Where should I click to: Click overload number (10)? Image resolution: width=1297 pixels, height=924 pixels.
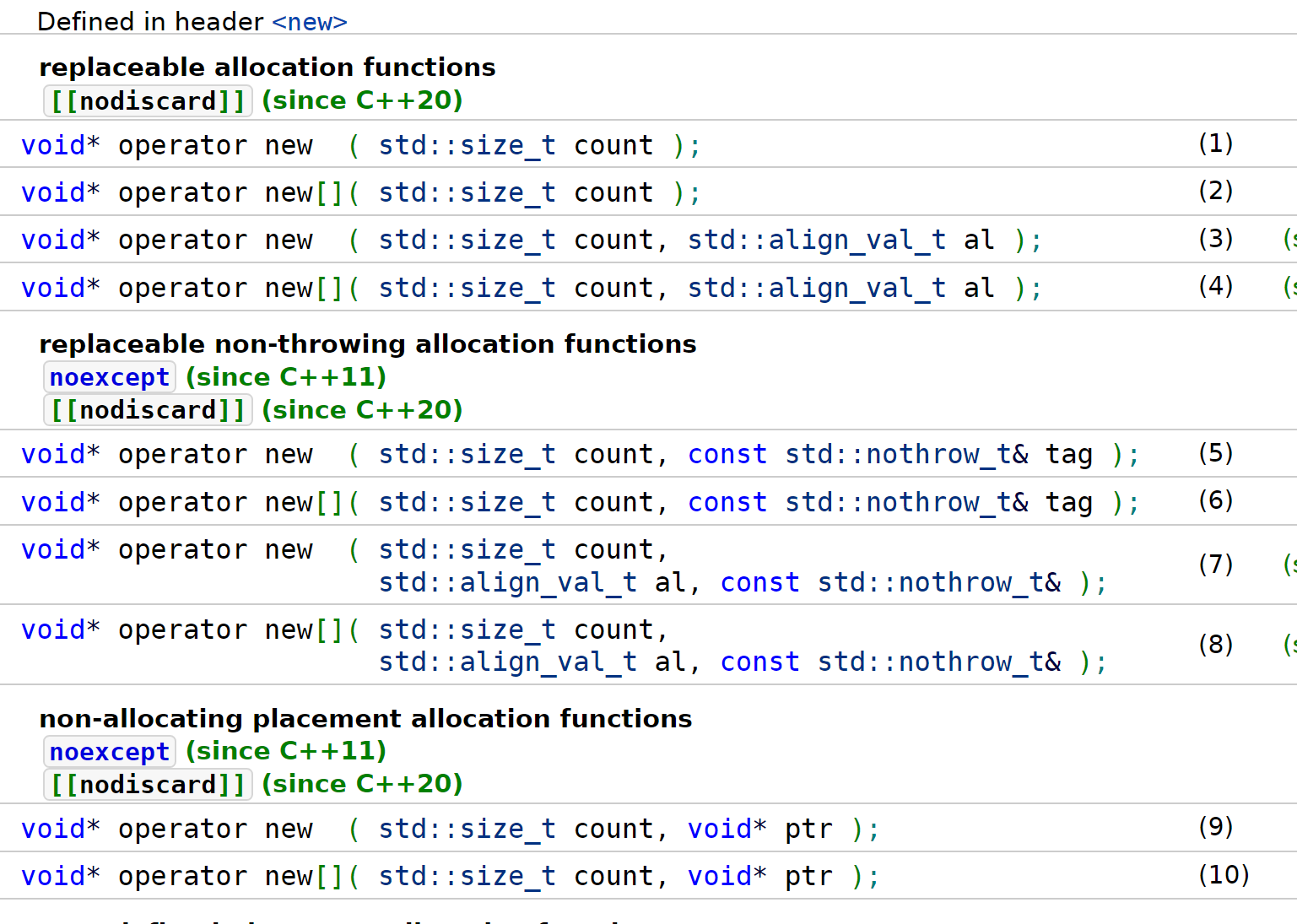1224,874
